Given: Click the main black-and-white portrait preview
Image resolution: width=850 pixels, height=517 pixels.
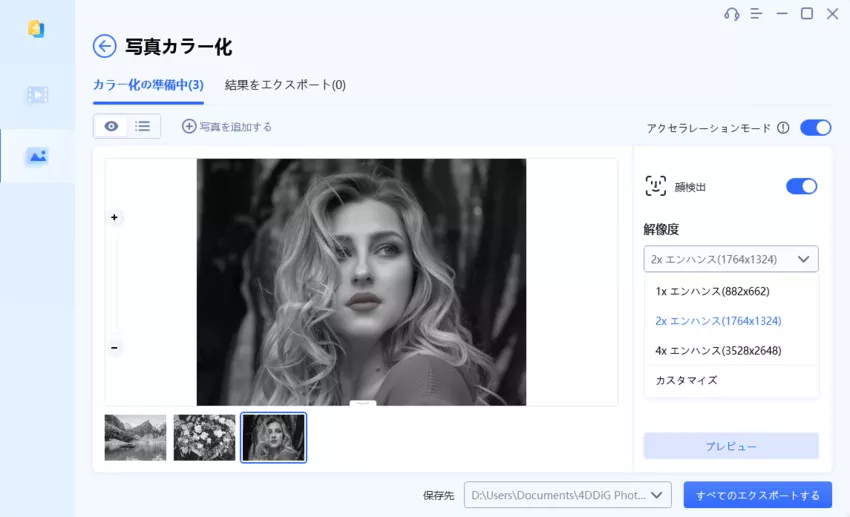Looking at the screenshot, I should pos(361,282).
